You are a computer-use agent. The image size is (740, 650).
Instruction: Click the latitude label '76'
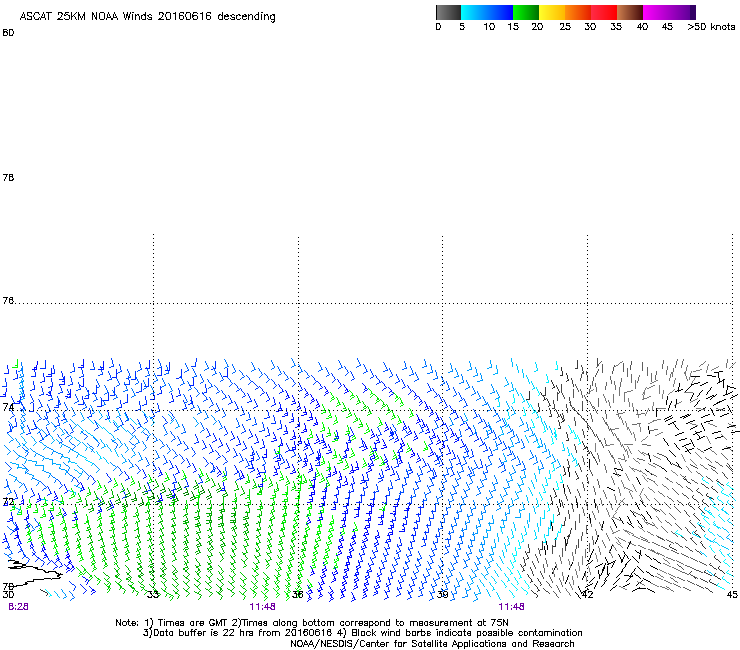pyautogui.click(x=8, y=301)
